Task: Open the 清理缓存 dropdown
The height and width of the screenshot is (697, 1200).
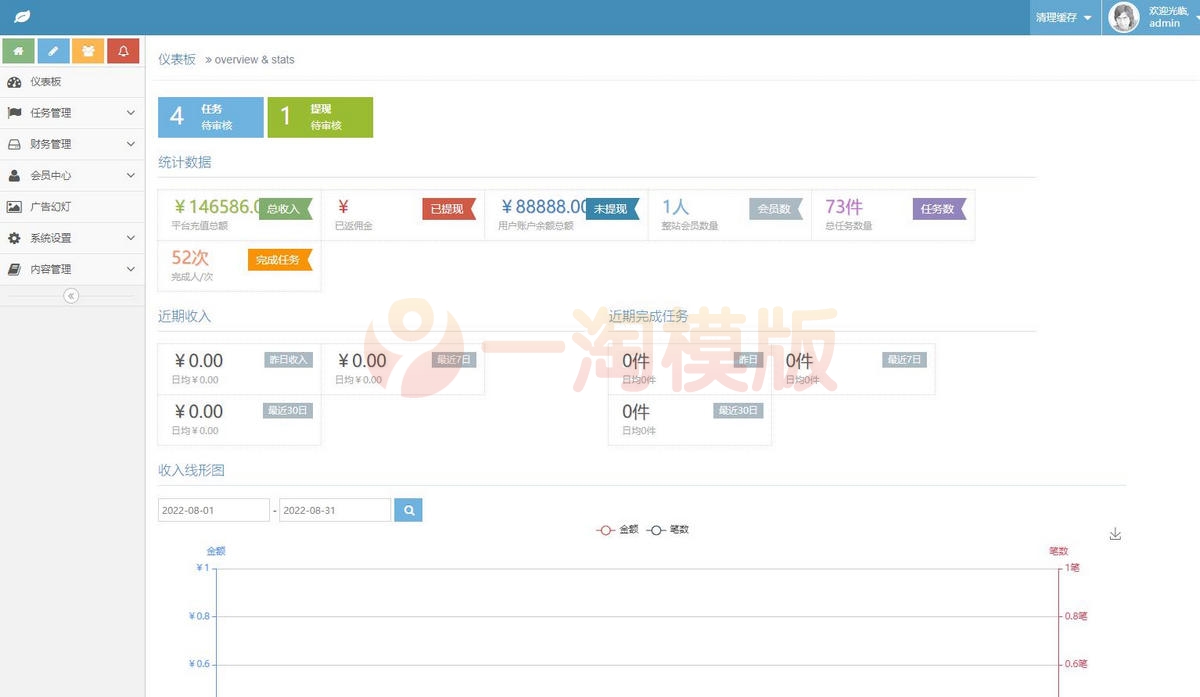Action: click(1064, 17)
